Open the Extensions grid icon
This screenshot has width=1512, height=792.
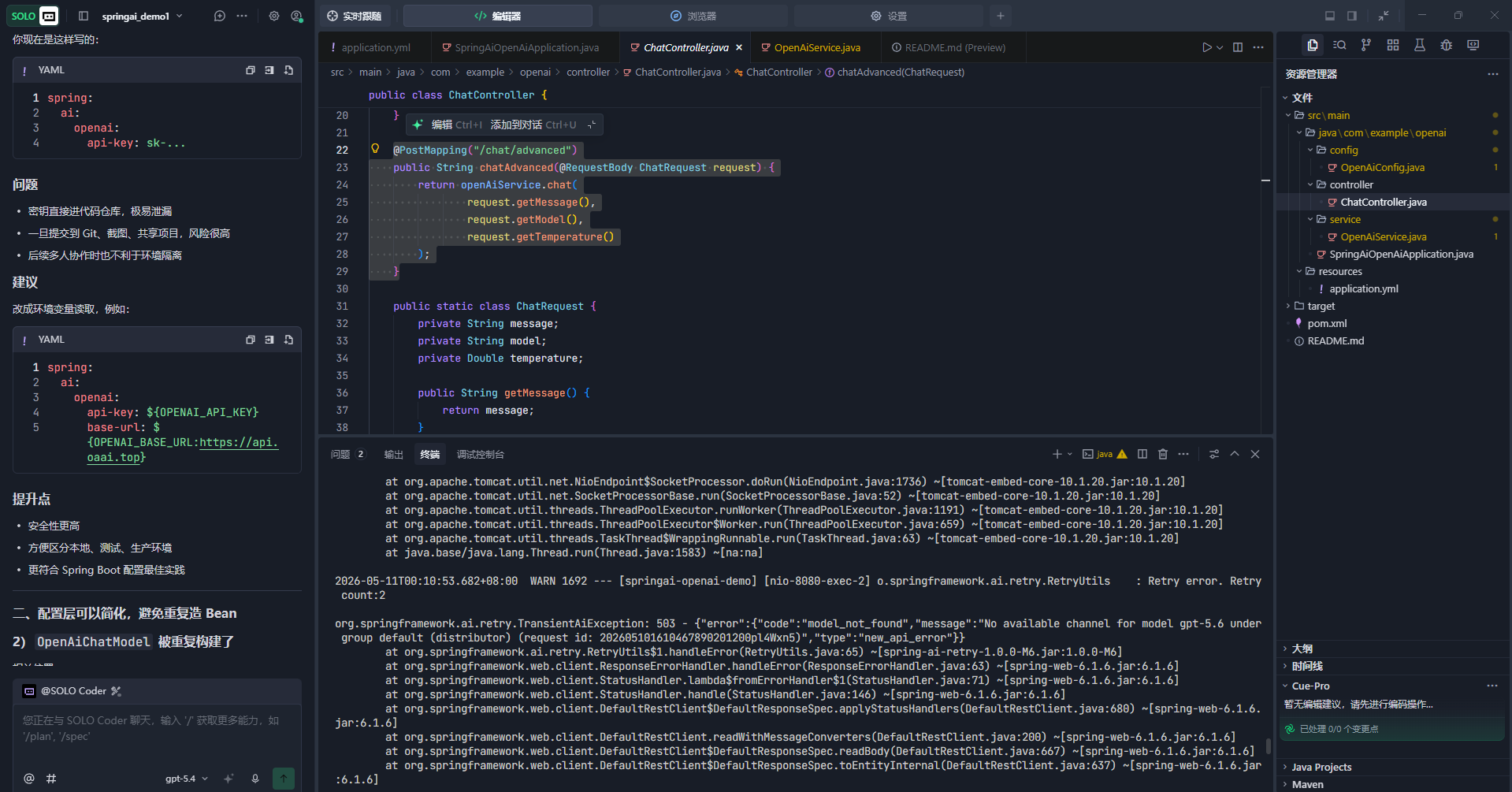1393,46
